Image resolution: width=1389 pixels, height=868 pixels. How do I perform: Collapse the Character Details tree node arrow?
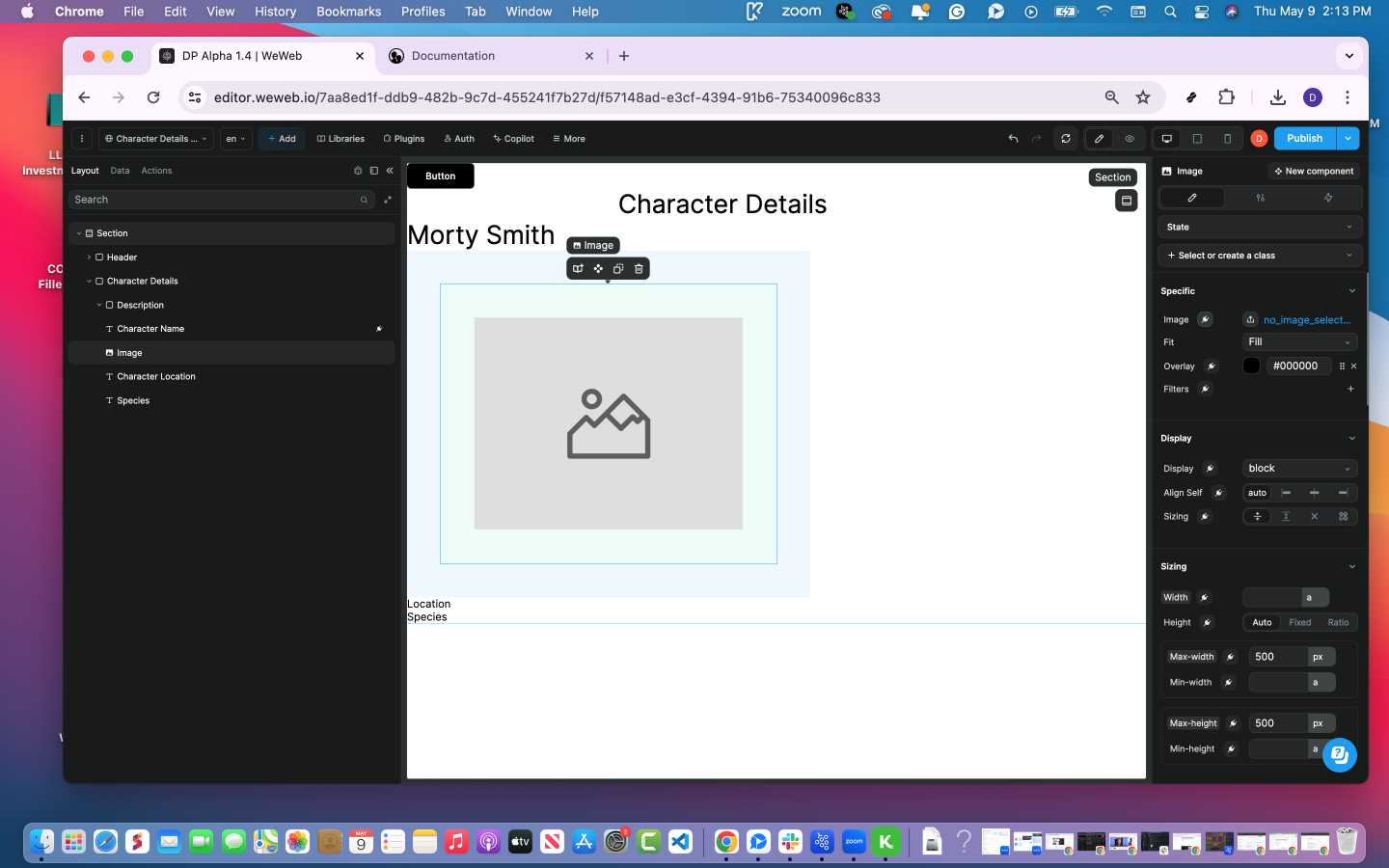click(89, 282)
